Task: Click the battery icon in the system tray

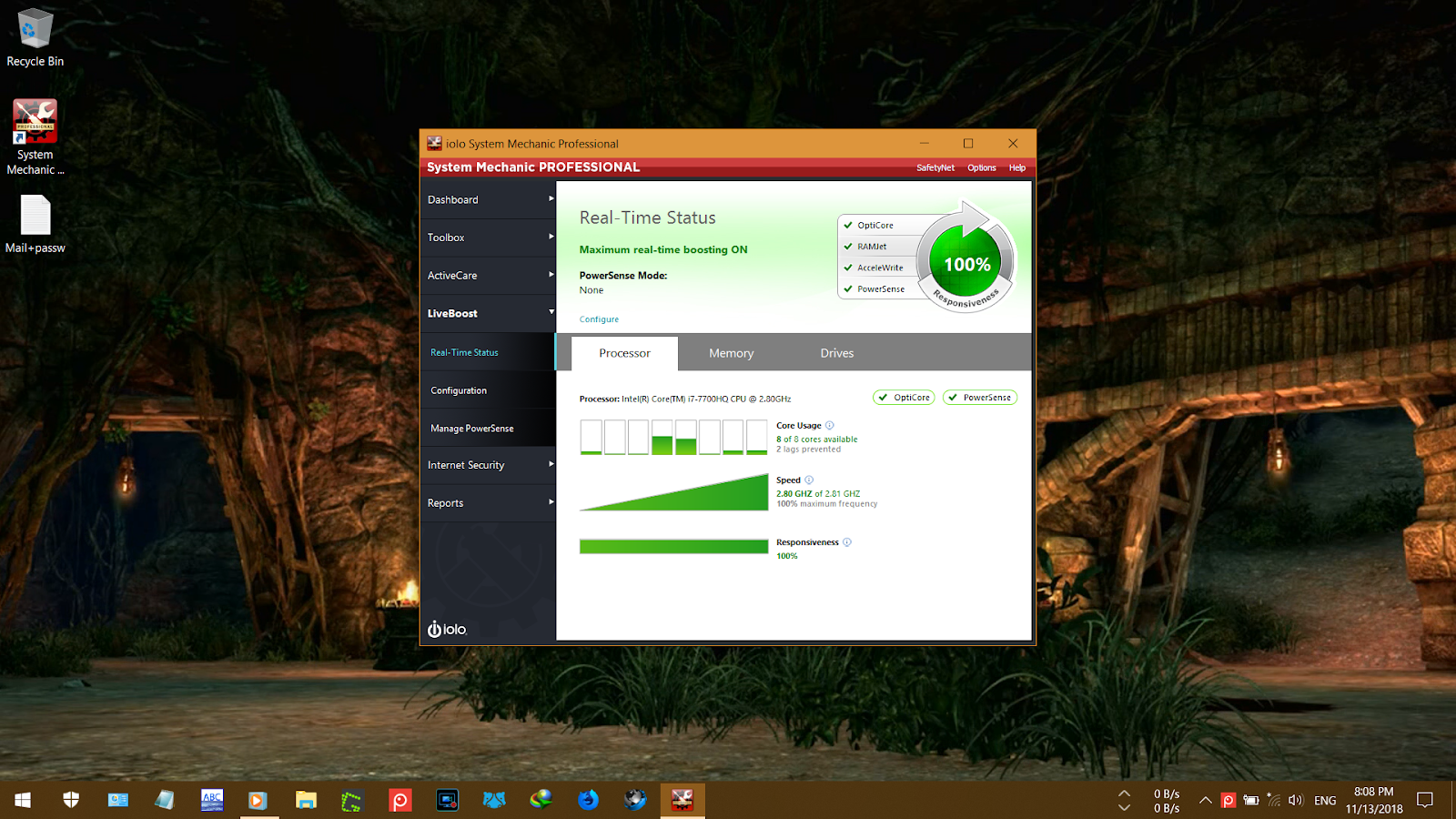Action: (1251, 801)
